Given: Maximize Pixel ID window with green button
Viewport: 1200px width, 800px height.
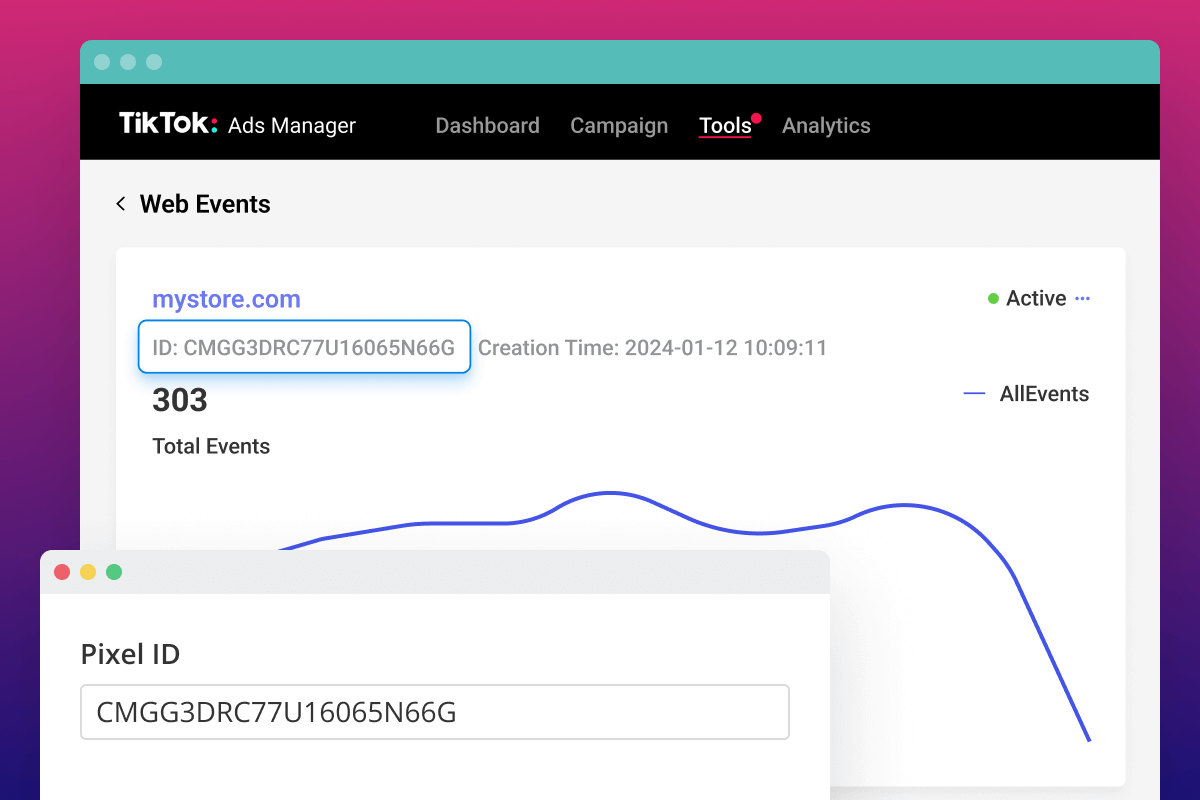Looking at the screenshot, I should tap(114, 572).
